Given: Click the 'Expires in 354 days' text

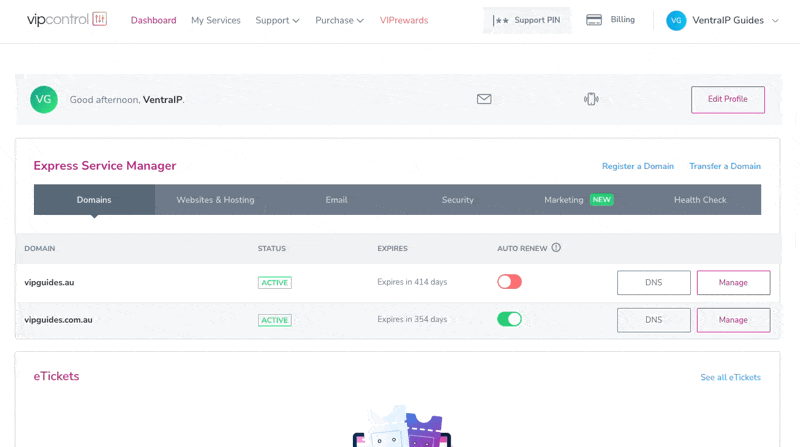Looking at the screenshot, I should tap(412, 319).
